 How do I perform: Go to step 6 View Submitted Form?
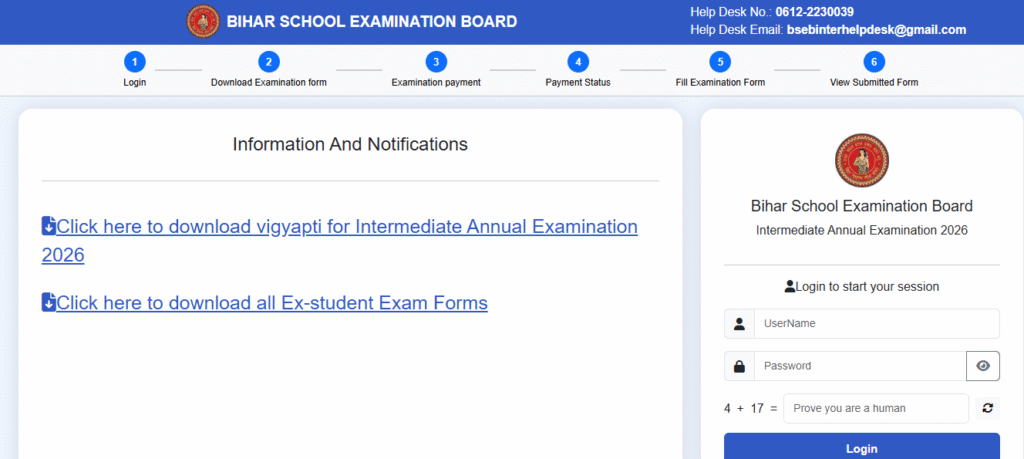[873, 62]
